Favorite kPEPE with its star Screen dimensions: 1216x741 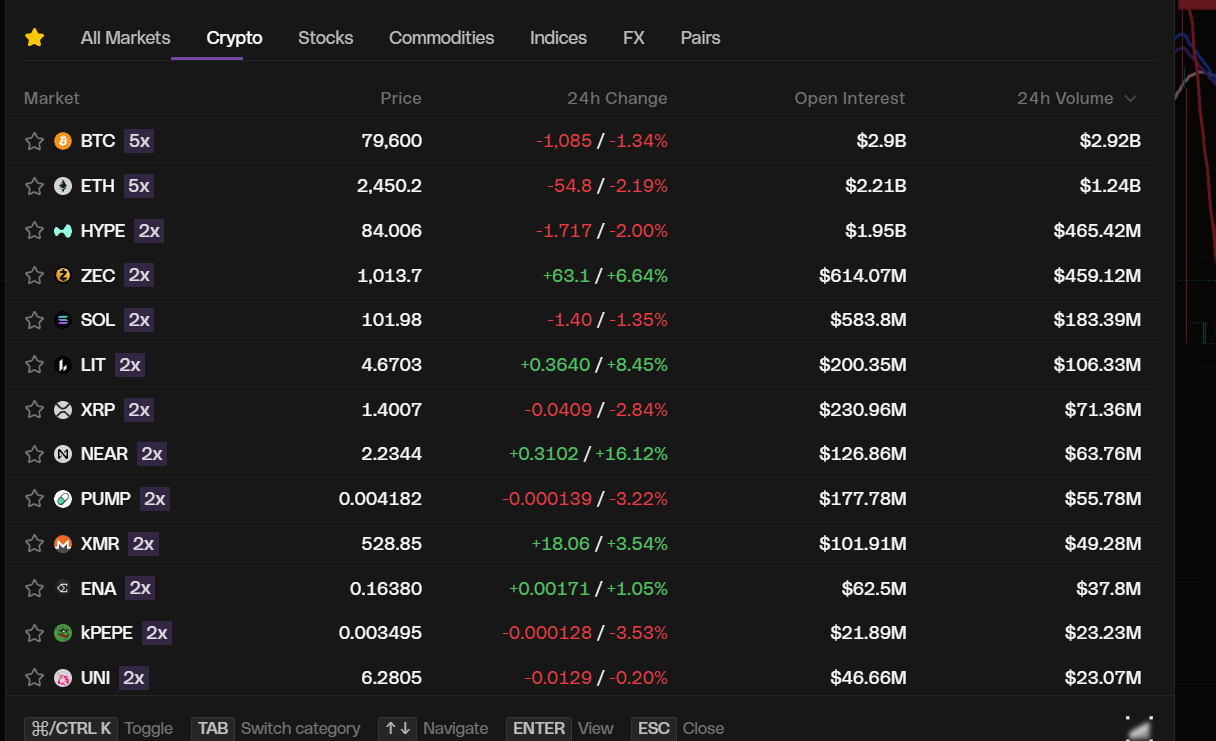coord(34,633)
